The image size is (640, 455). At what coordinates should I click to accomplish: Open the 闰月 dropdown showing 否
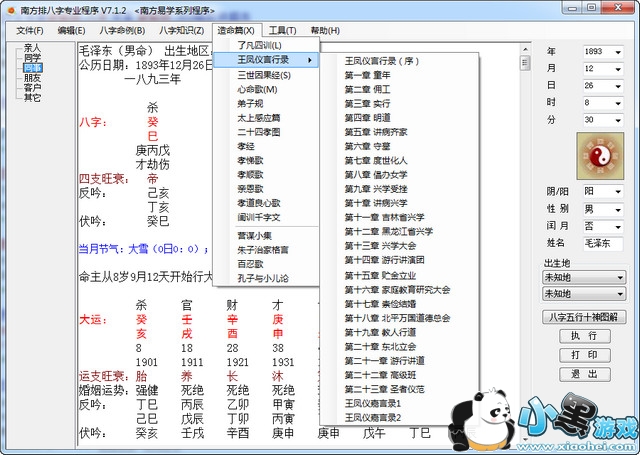603,226
